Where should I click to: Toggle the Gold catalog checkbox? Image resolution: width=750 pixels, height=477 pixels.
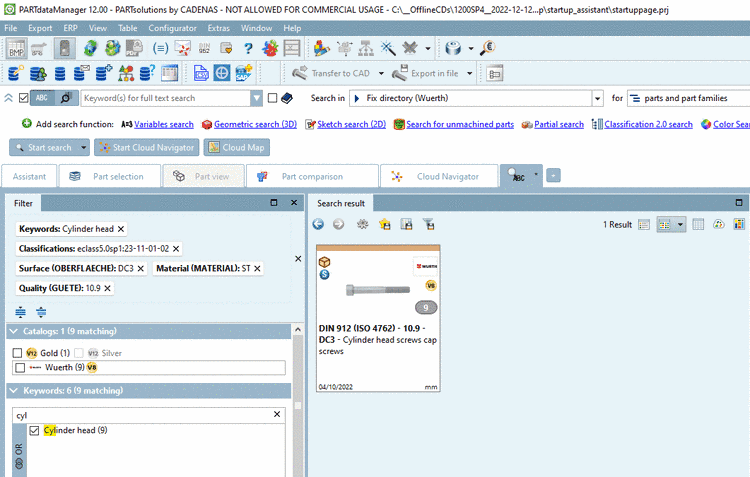point(17,353)
